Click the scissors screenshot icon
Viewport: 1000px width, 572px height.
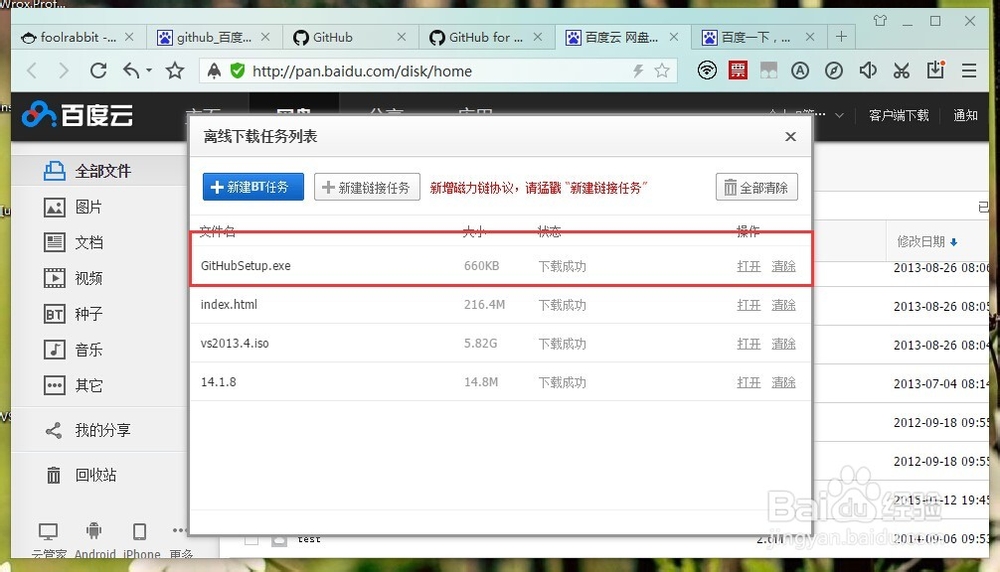tap(901, 70)
